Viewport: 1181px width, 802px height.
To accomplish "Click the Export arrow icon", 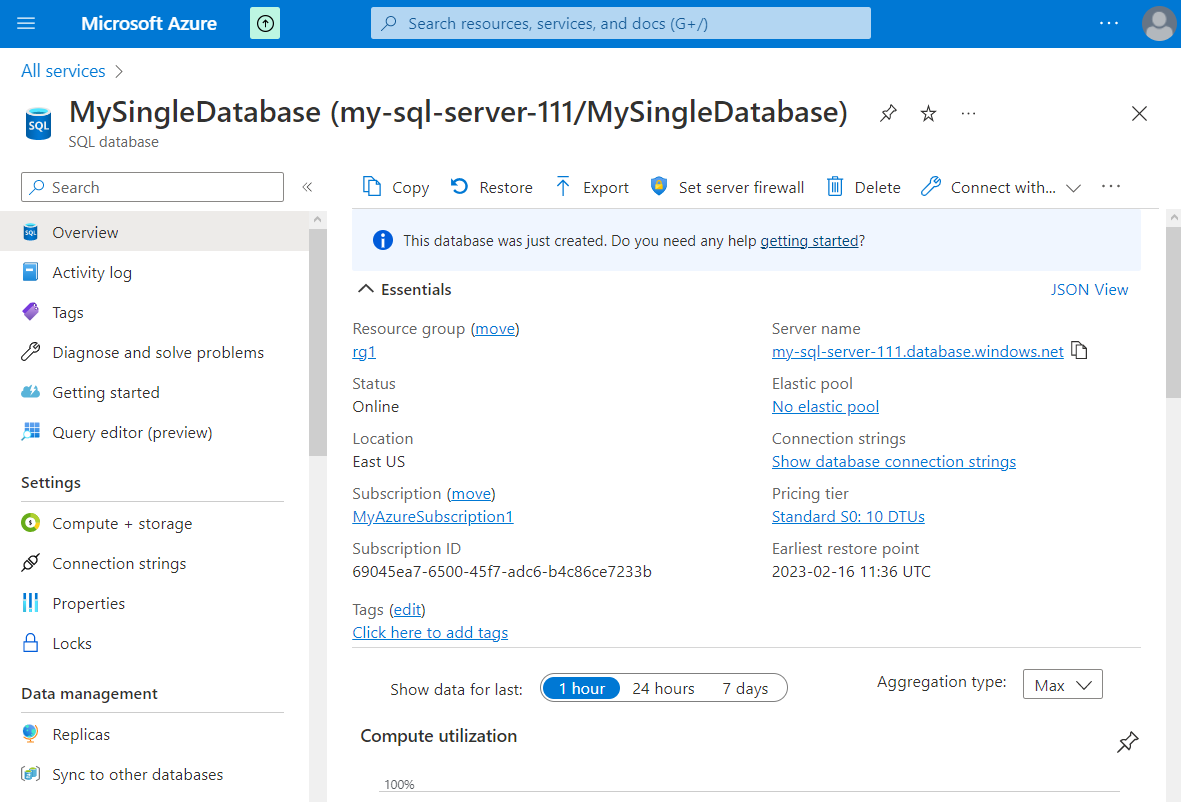I will [563, 186].
